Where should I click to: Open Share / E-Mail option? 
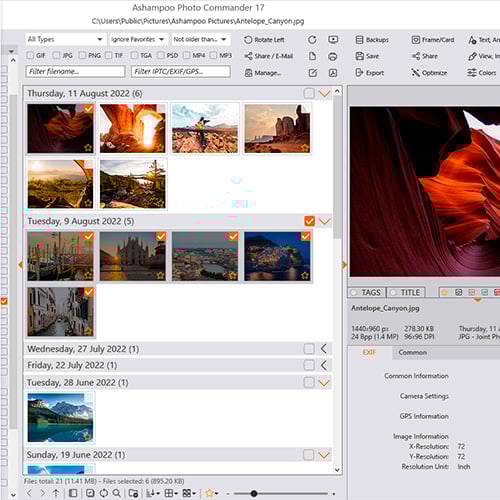tap(269, 56)
